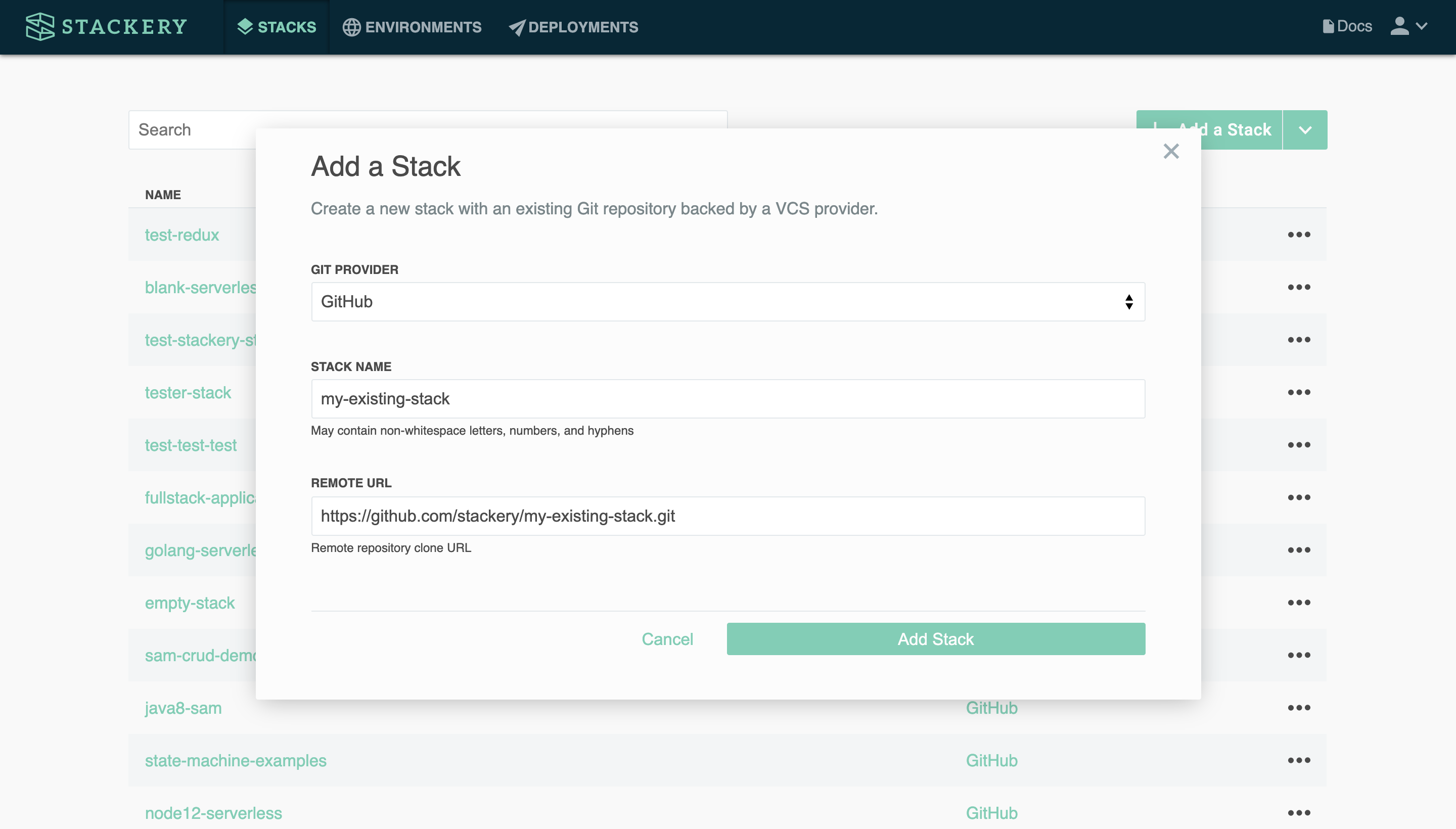Click GitHub link in node12-serverless row

click(x=991, y=812)
